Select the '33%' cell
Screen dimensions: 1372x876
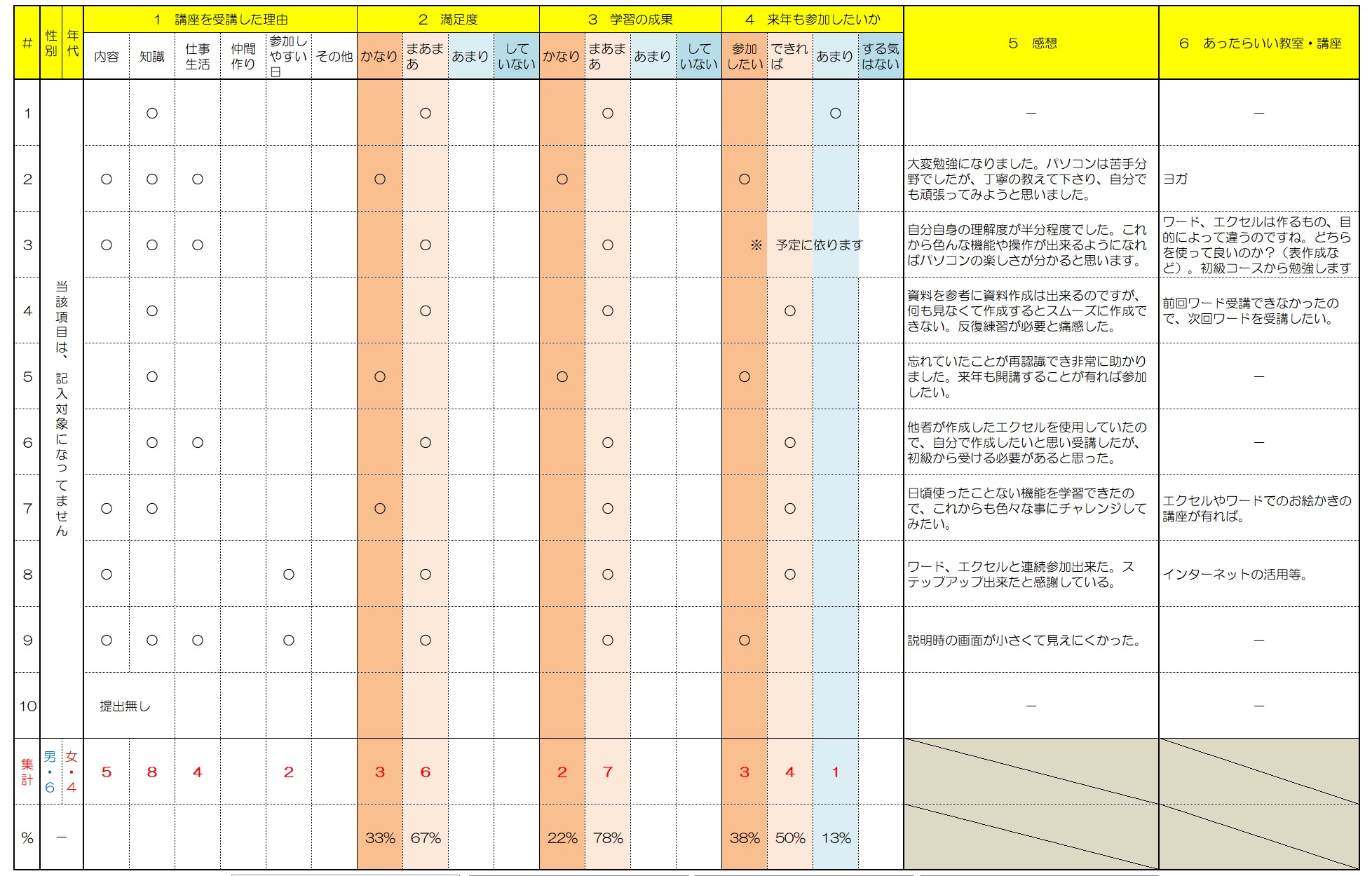click(380, 837)
